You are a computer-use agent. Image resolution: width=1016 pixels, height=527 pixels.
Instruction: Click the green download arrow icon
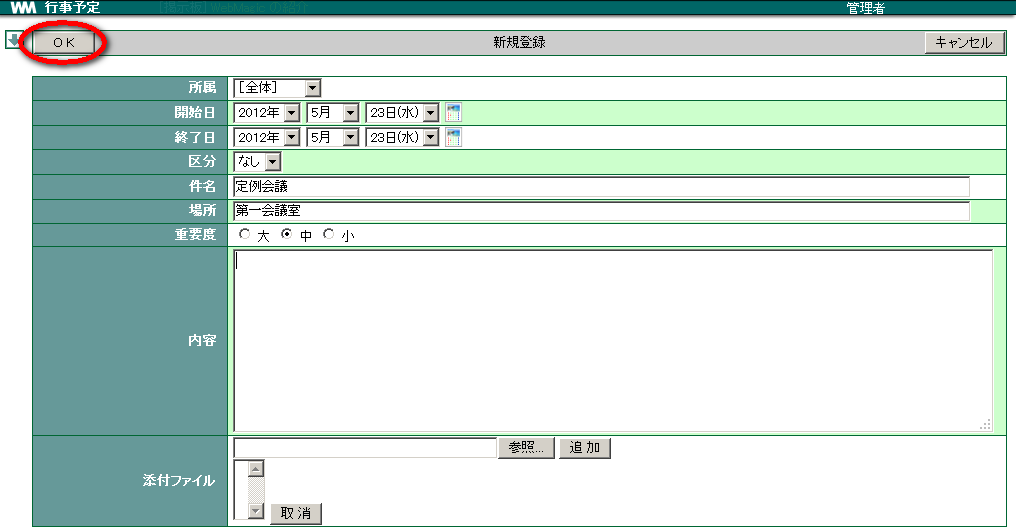coord(13,40)
